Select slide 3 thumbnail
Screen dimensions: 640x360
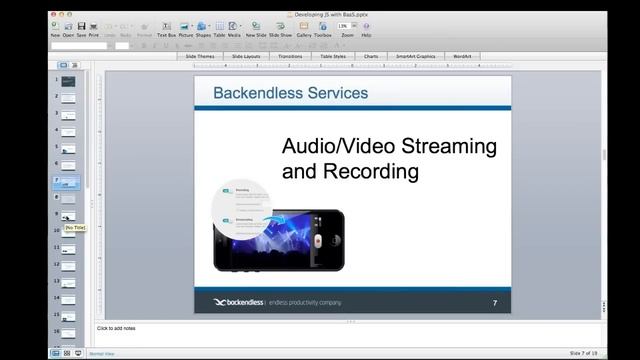(68, 116)
